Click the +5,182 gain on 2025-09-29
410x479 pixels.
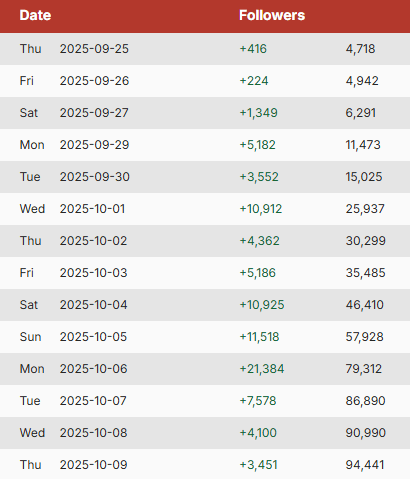257,145
